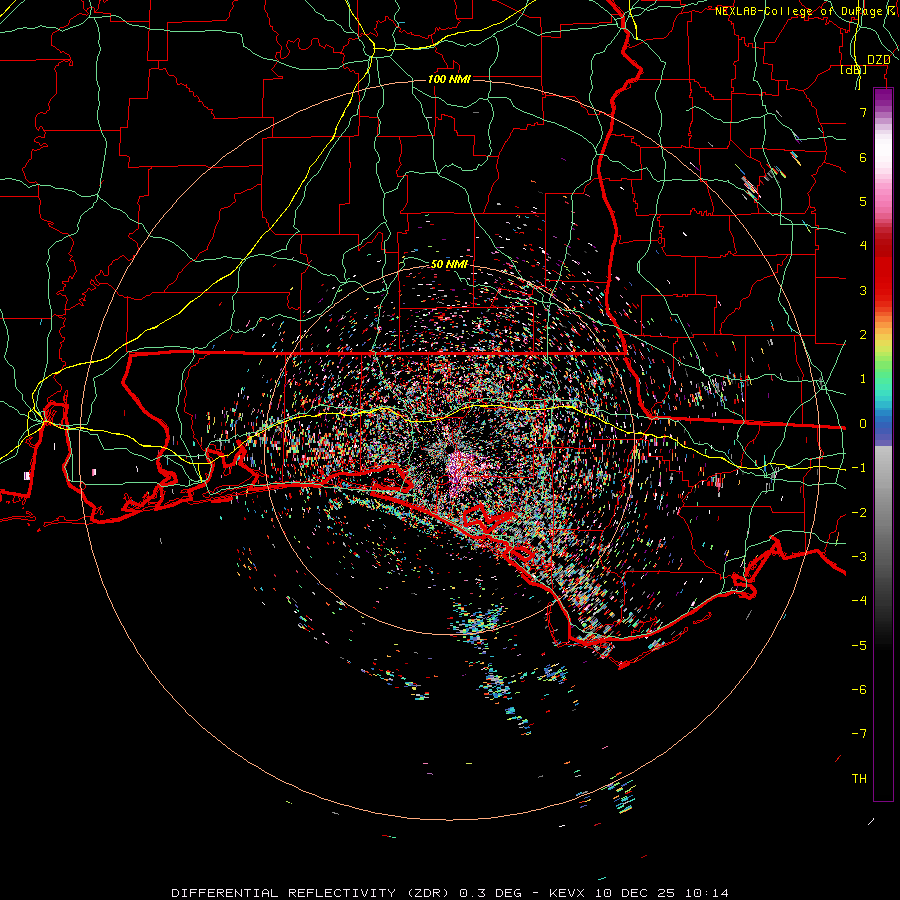Viewport: 900px width, 900px height.
Task: Click the 7 dB value on scale
Action: coord(863,112)
